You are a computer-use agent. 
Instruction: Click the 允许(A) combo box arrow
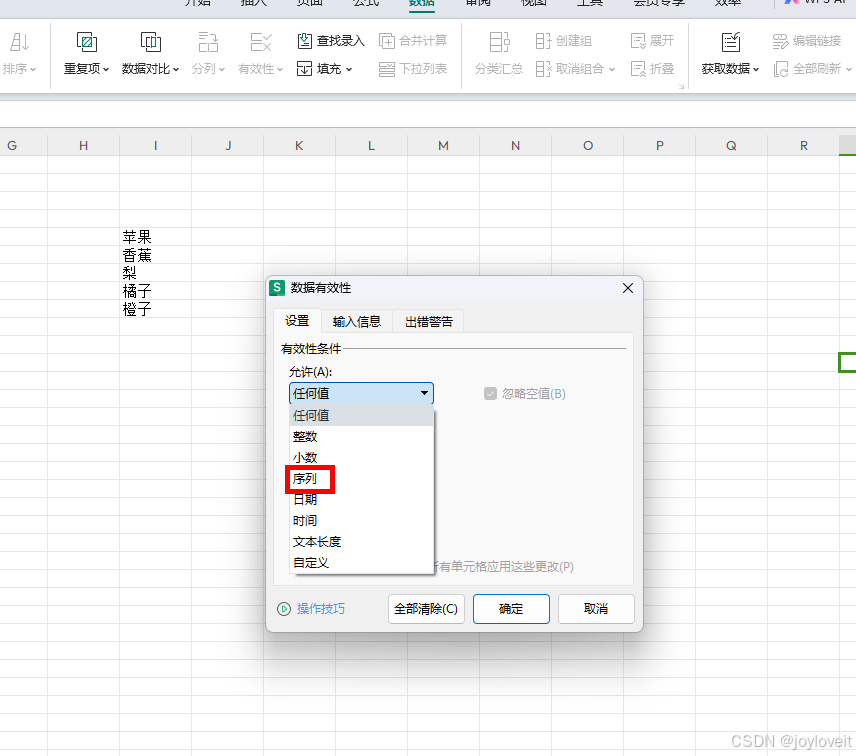click(x=424, y=394)
